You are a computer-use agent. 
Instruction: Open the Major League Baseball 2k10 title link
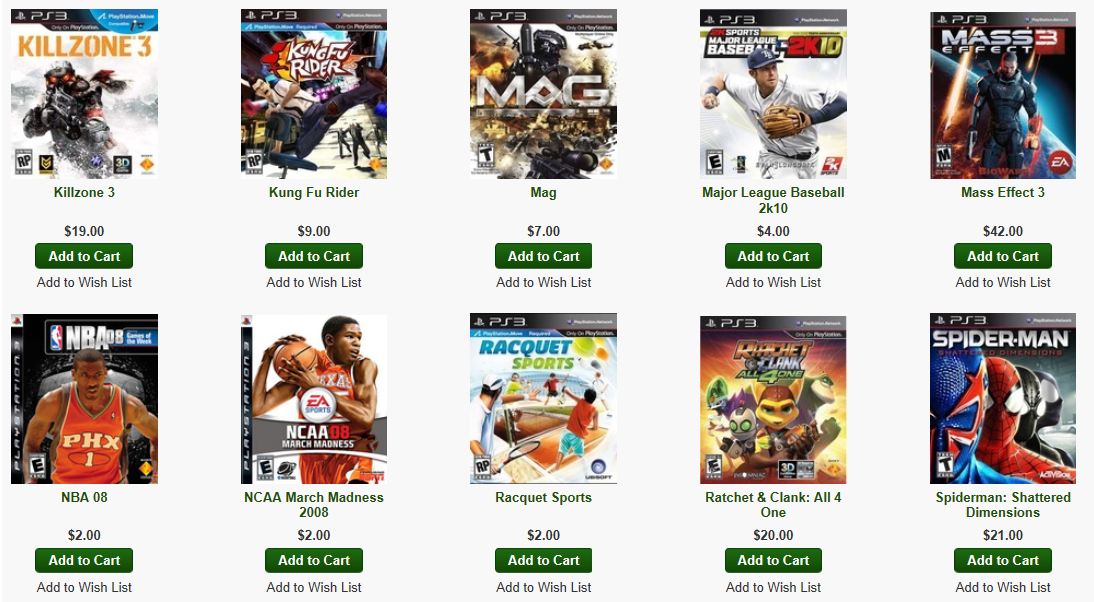tap(773, 200)
